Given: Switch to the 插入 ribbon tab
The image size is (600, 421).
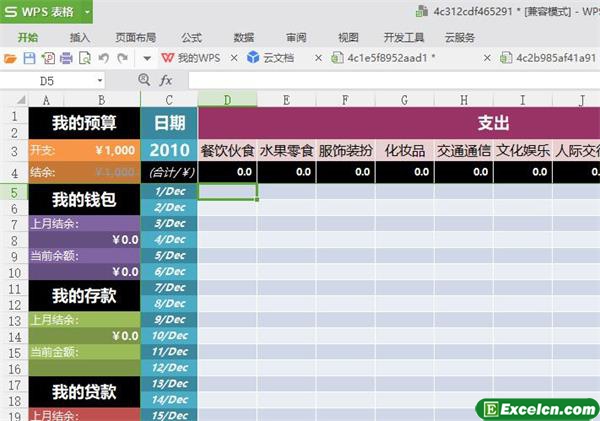Looking at the screenshot, I should point(80,37).
